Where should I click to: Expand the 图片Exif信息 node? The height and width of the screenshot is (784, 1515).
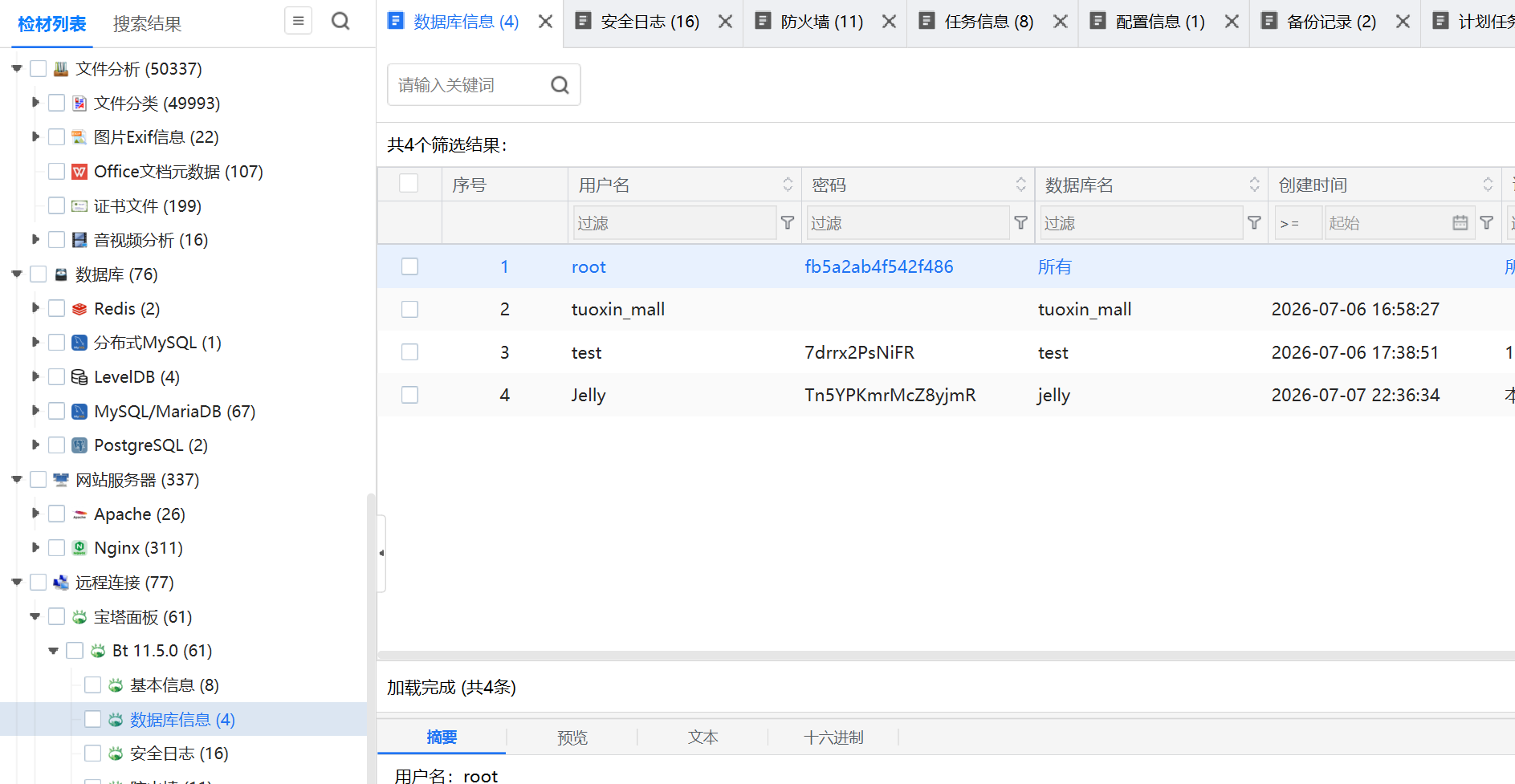35,137
